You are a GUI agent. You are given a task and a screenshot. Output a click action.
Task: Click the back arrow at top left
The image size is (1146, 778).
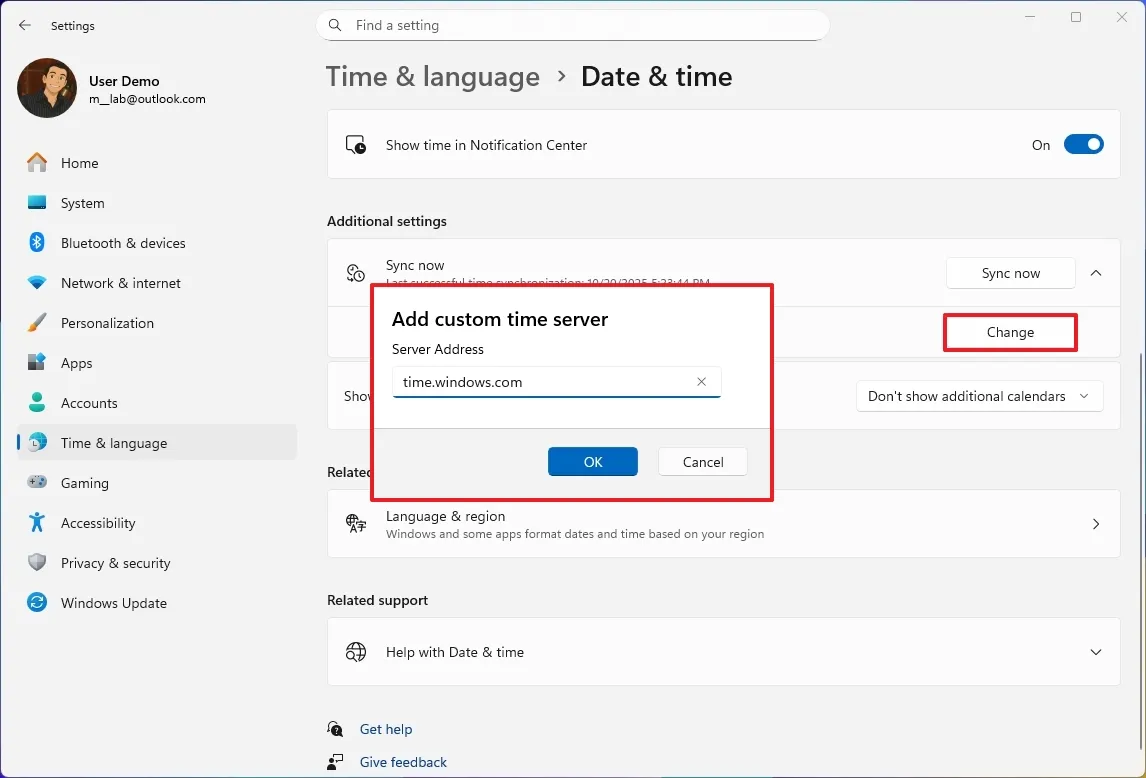pos(24,25)
